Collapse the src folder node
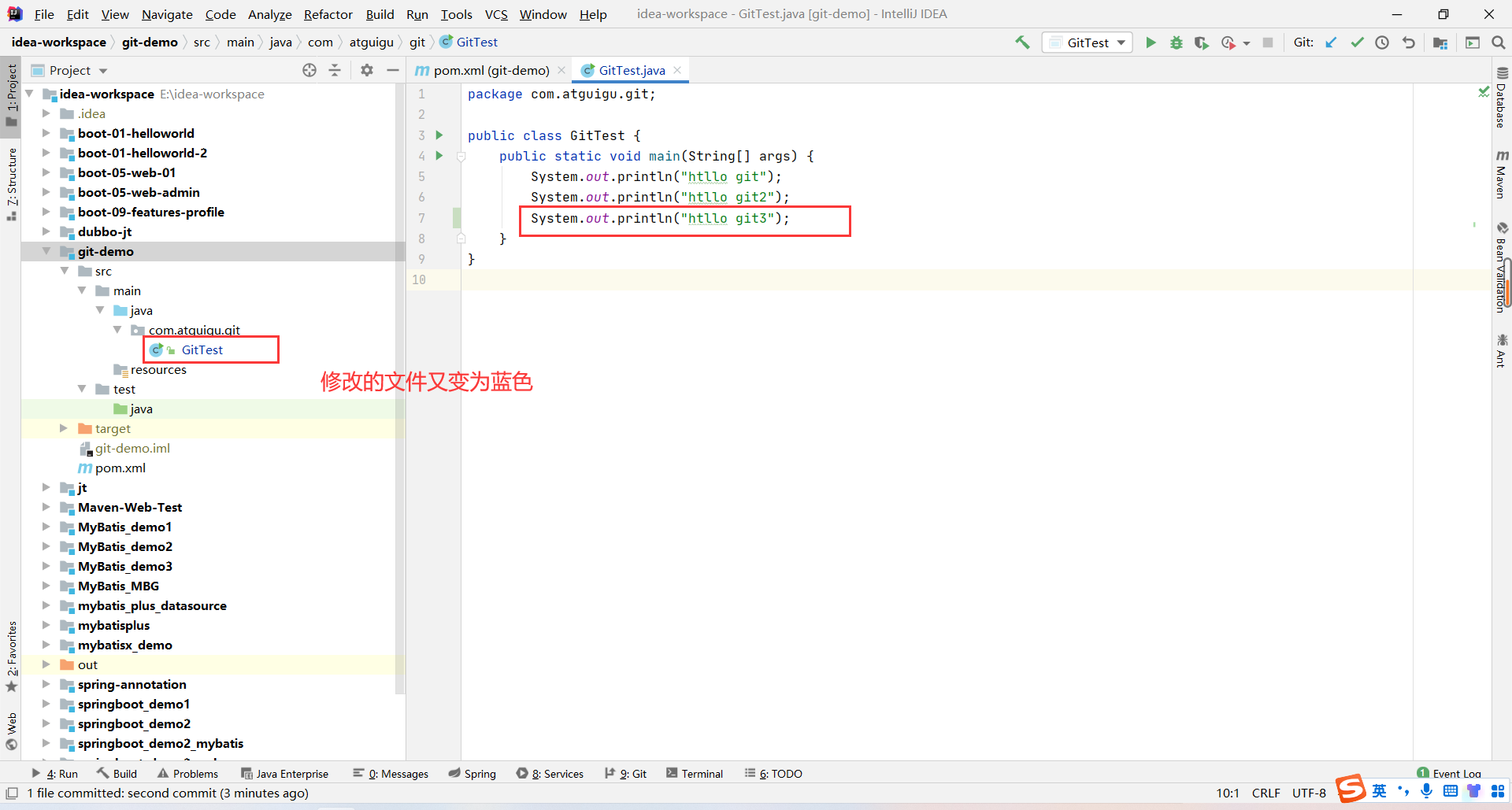This screenshot has height=810, width=1512. click(65, 271)
